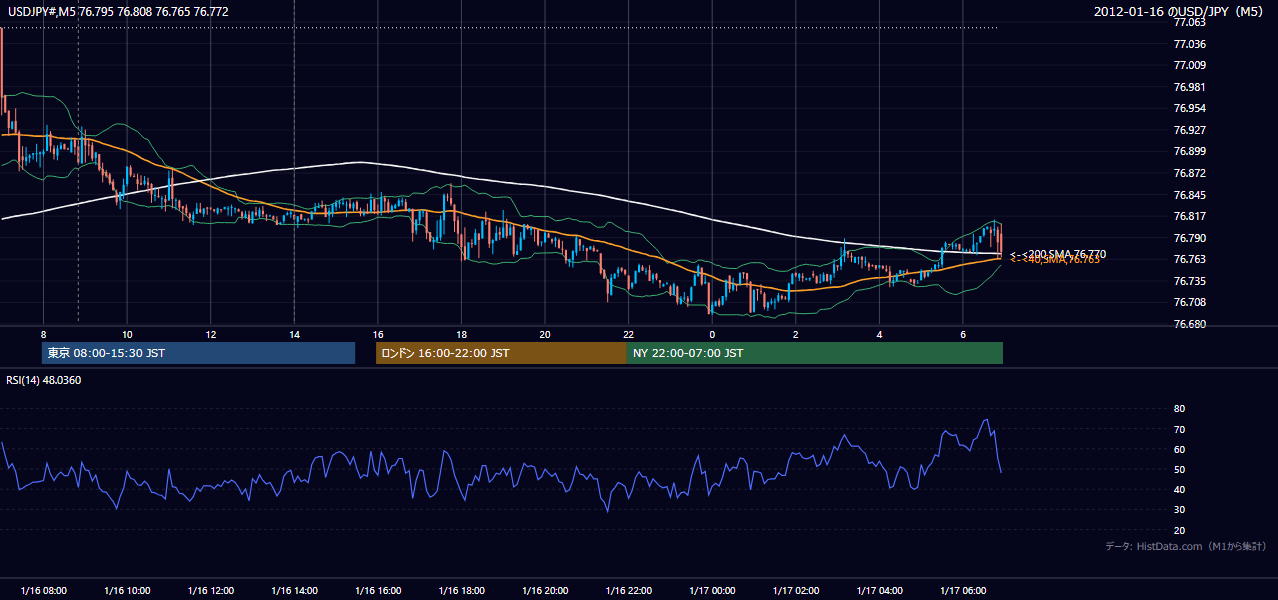Click the 76.708 price axis value

1189,302
